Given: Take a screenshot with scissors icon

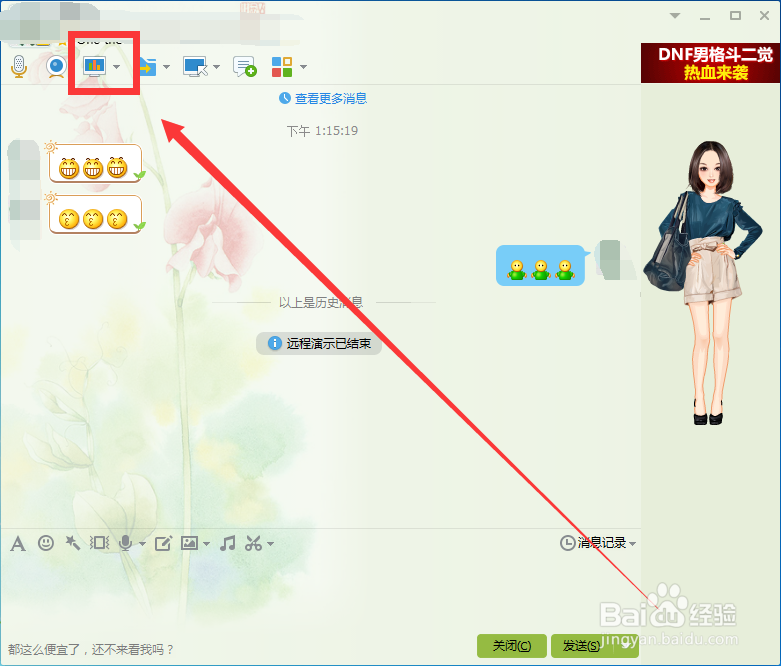Looking at the screenshot, I should 253,543.
